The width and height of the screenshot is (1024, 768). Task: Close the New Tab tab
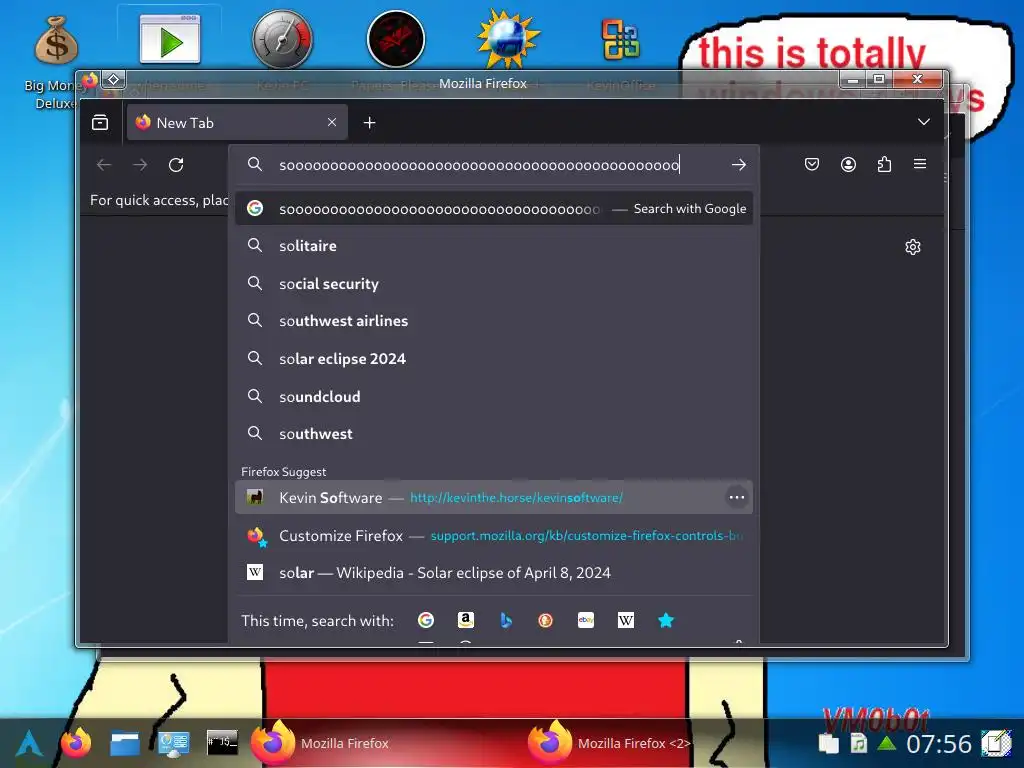click(x=332, y=122)
